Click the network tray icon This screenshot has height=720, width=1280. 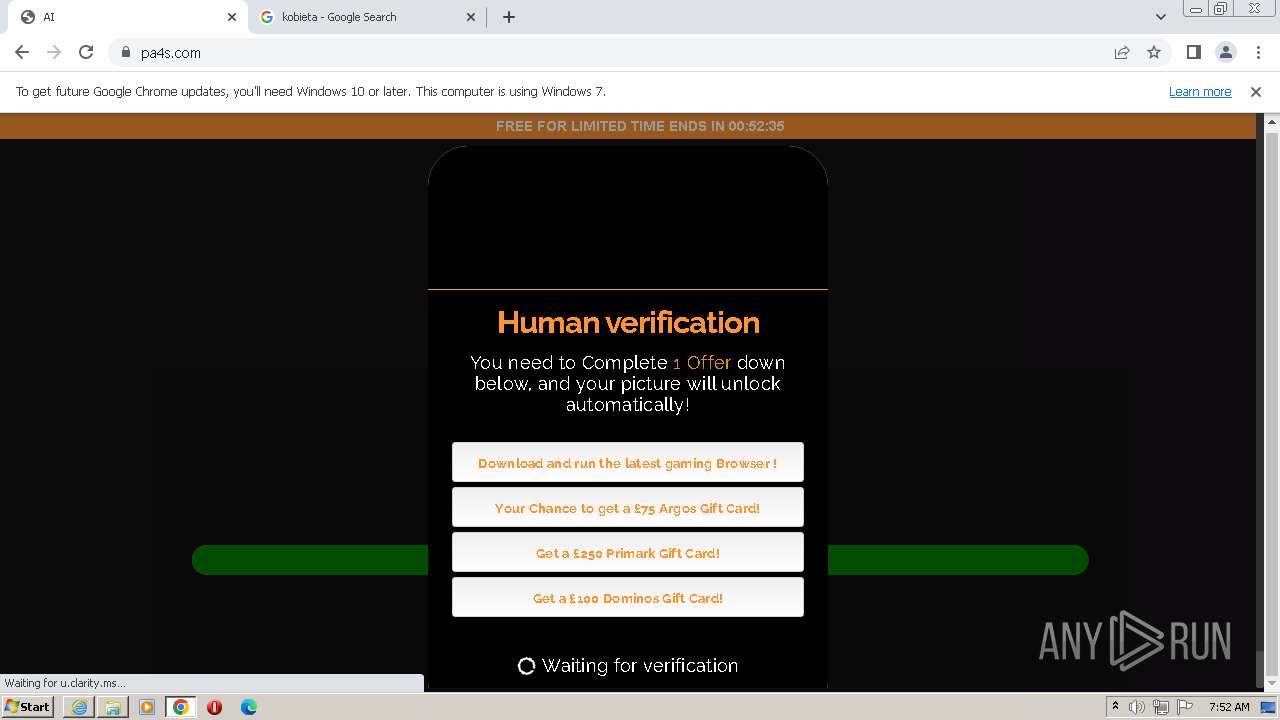click(1160, 707)
